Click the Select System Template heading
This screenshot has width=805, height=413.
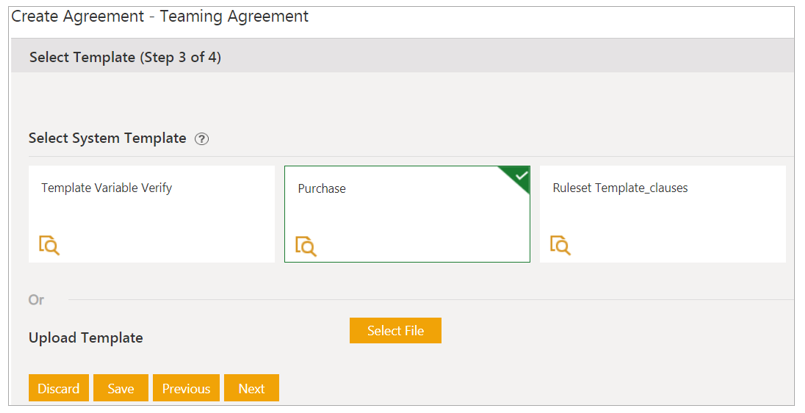[107, 138]
